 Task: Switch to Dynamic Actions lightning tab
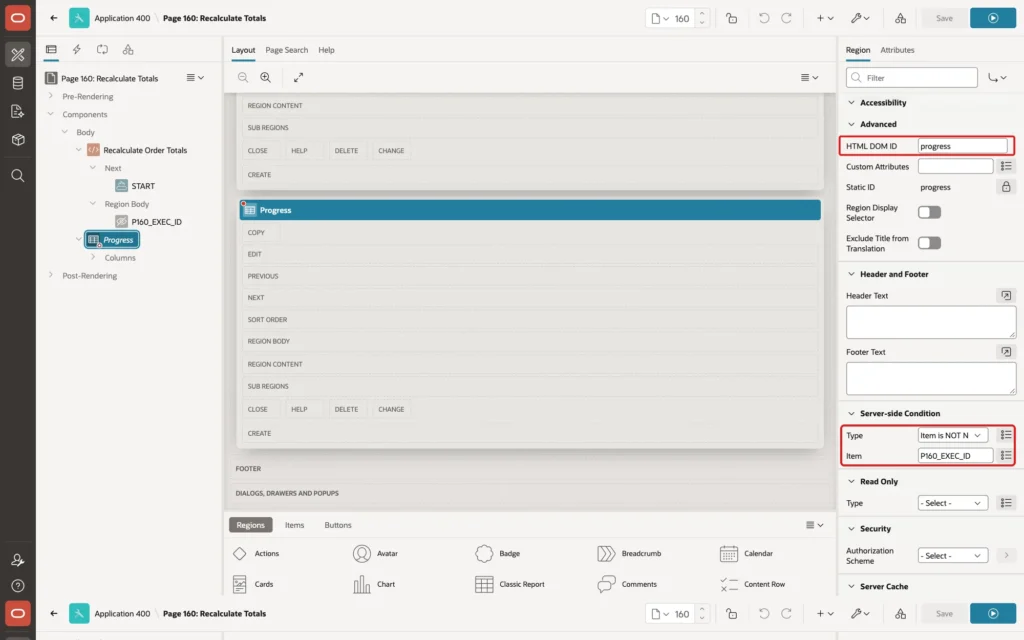76,50
